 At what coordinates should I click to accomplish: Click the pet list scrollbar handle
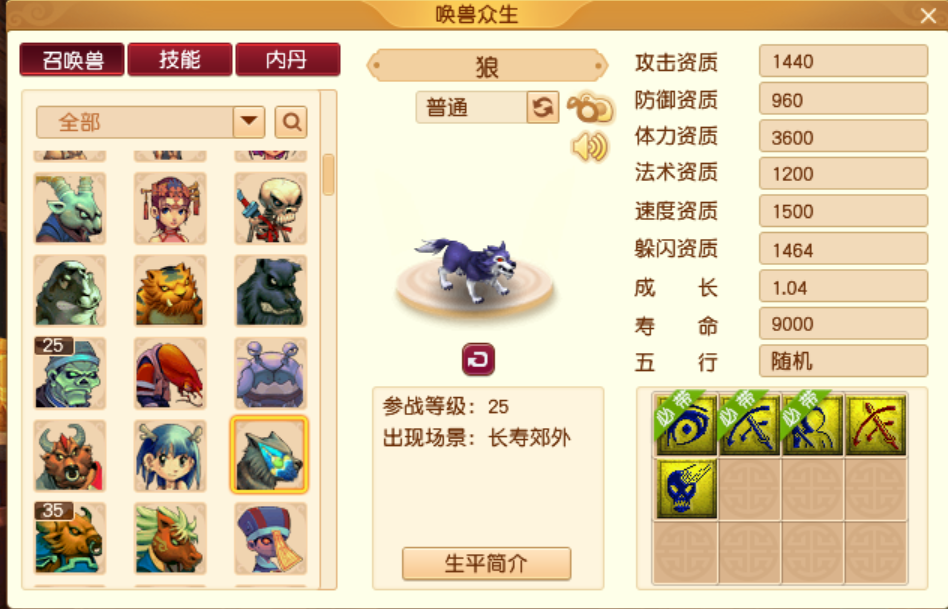click(328, 175)
